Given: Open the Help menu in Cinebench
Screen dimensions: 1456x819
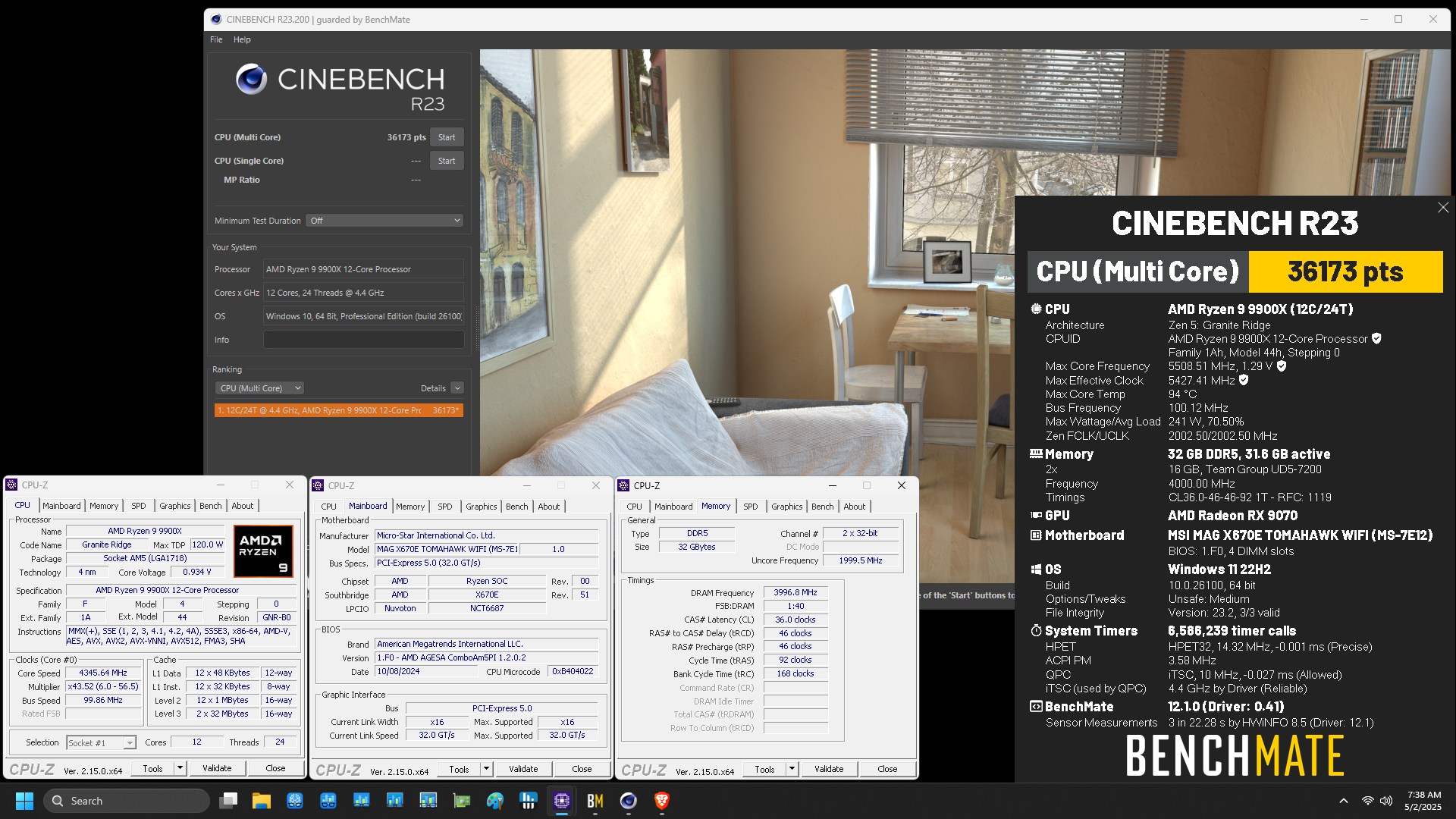Looking at the screenshot, I should (242, 39).
